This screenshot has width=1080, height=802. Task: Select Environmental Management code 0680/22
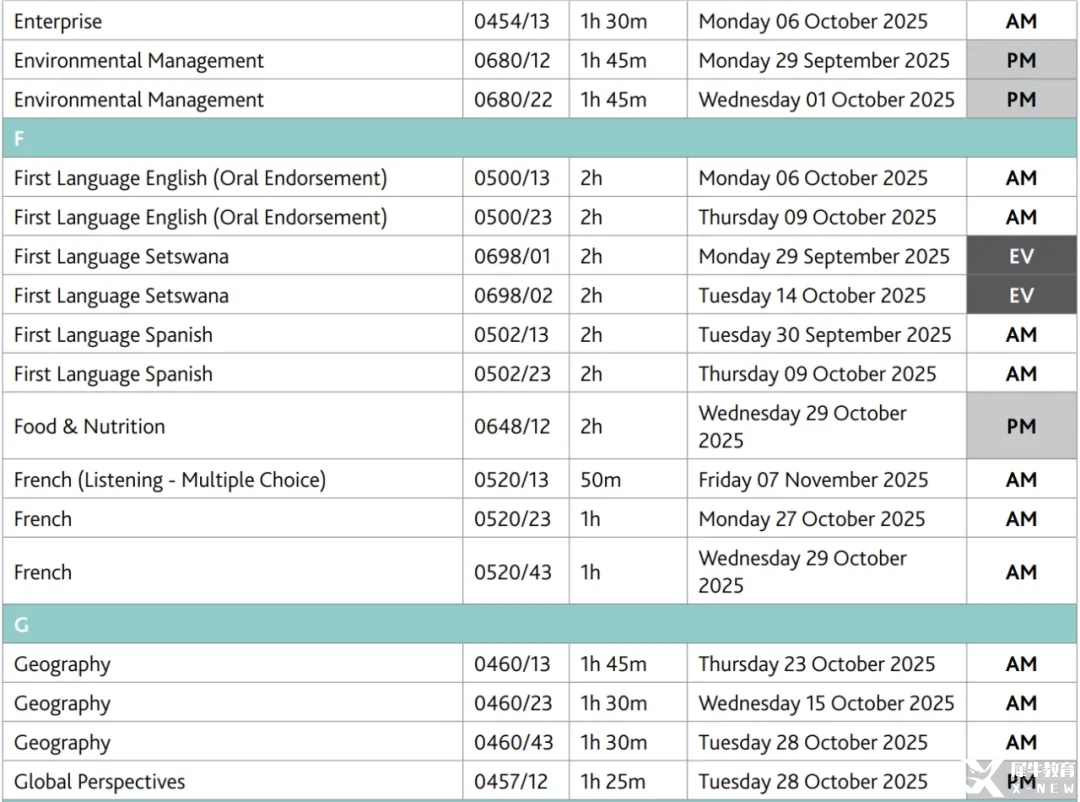point(512,100)
